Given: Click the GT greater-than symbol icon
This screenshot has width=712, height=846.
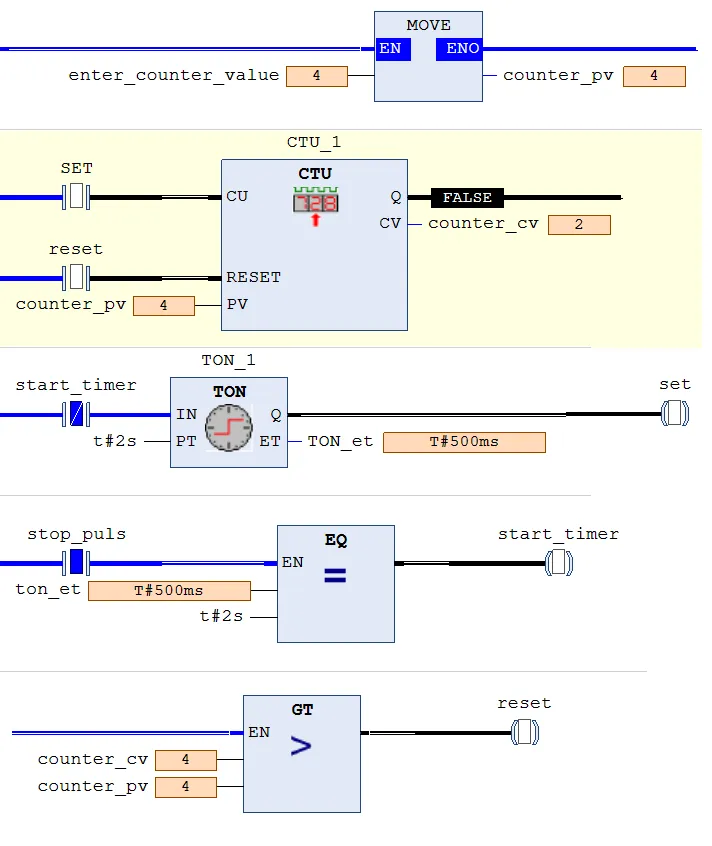Looking at the screenshot, I should [301, 746].
